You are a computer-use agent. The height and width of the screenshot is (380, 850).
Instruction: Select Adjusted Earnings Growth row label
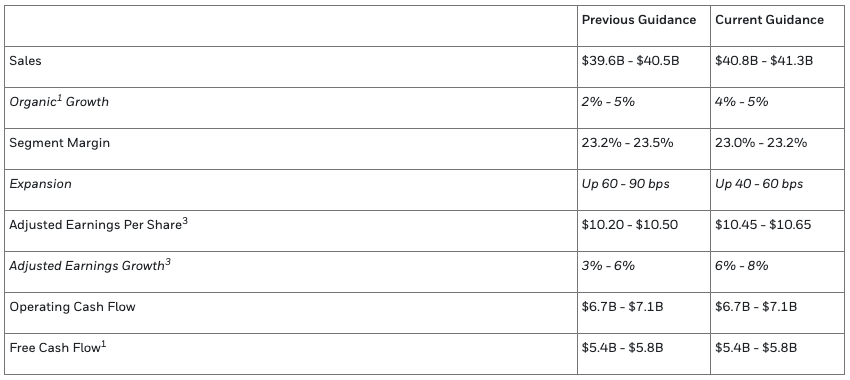[x=90, y=265]
